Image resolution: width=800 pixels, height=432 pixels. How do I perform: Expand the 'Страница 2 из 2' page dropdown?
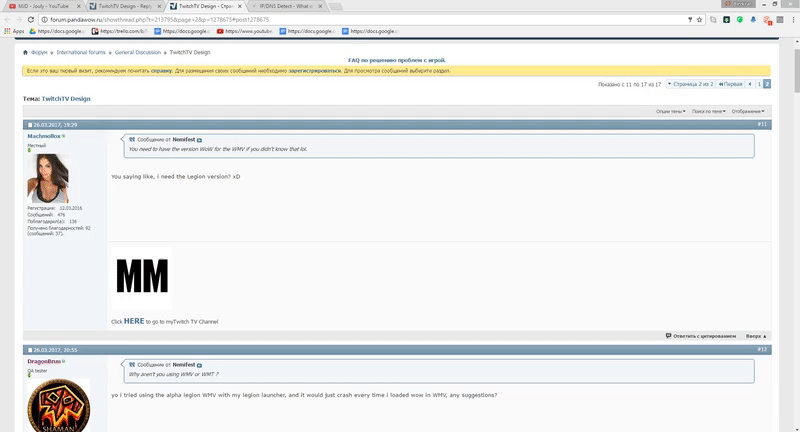(x=690, y=84)
